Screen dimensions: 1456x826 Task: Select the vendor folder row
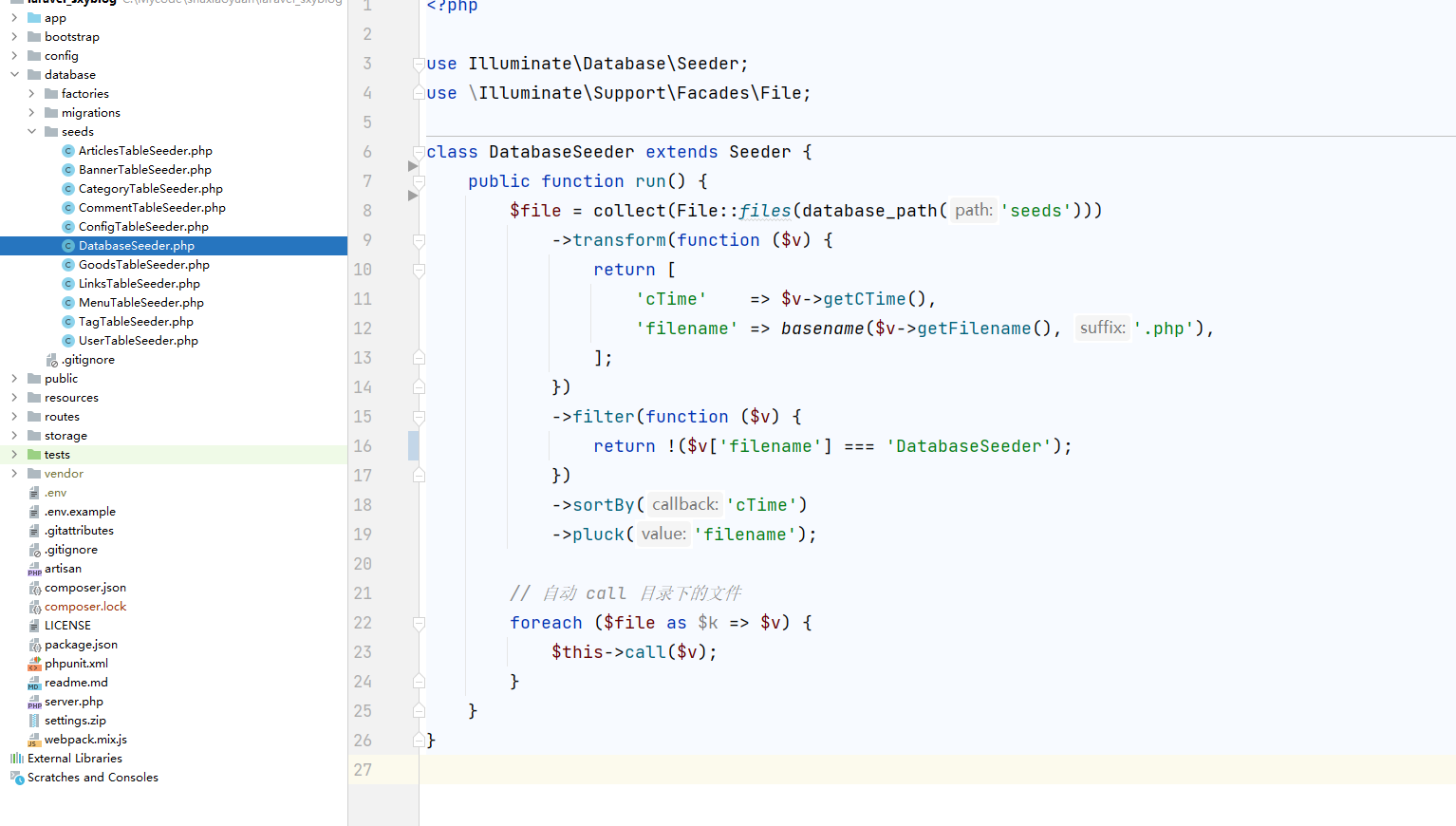[x=174, y=474]
